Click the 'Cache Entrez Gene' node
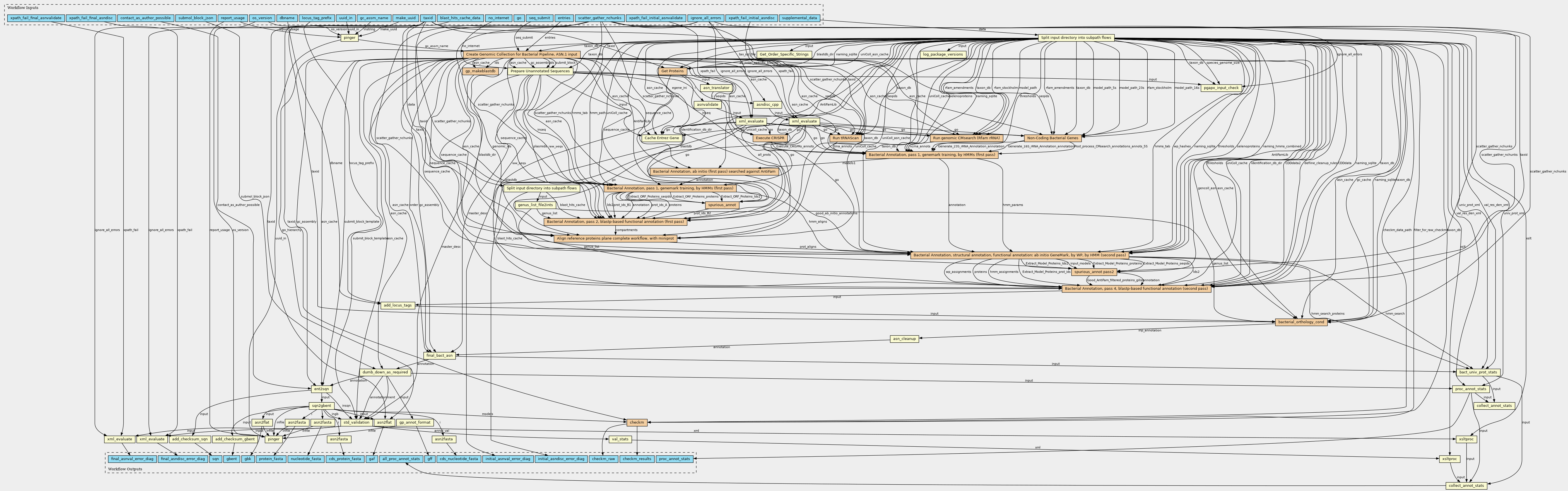Image resolution: width=1568 pixels, height=491 pixels. point(661,138)
